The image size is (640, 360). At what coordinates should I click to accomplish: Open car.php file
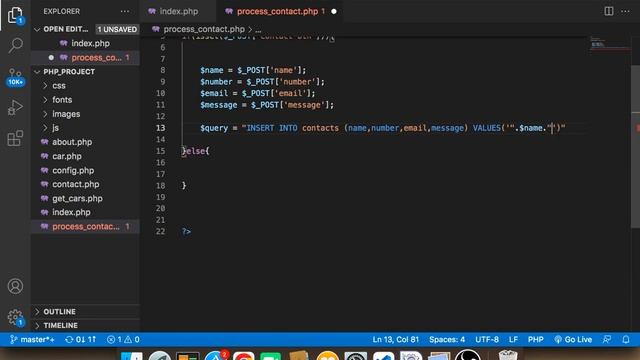click(x=67, y=156)
